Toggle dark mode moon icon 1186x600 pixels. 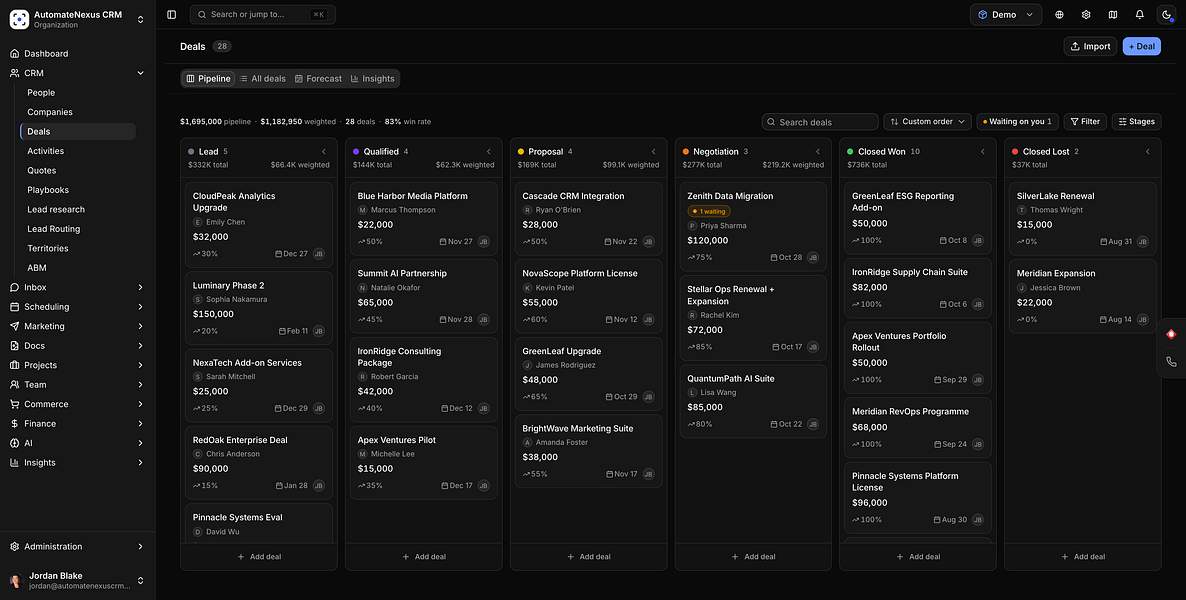click(x=1166, y=14)
